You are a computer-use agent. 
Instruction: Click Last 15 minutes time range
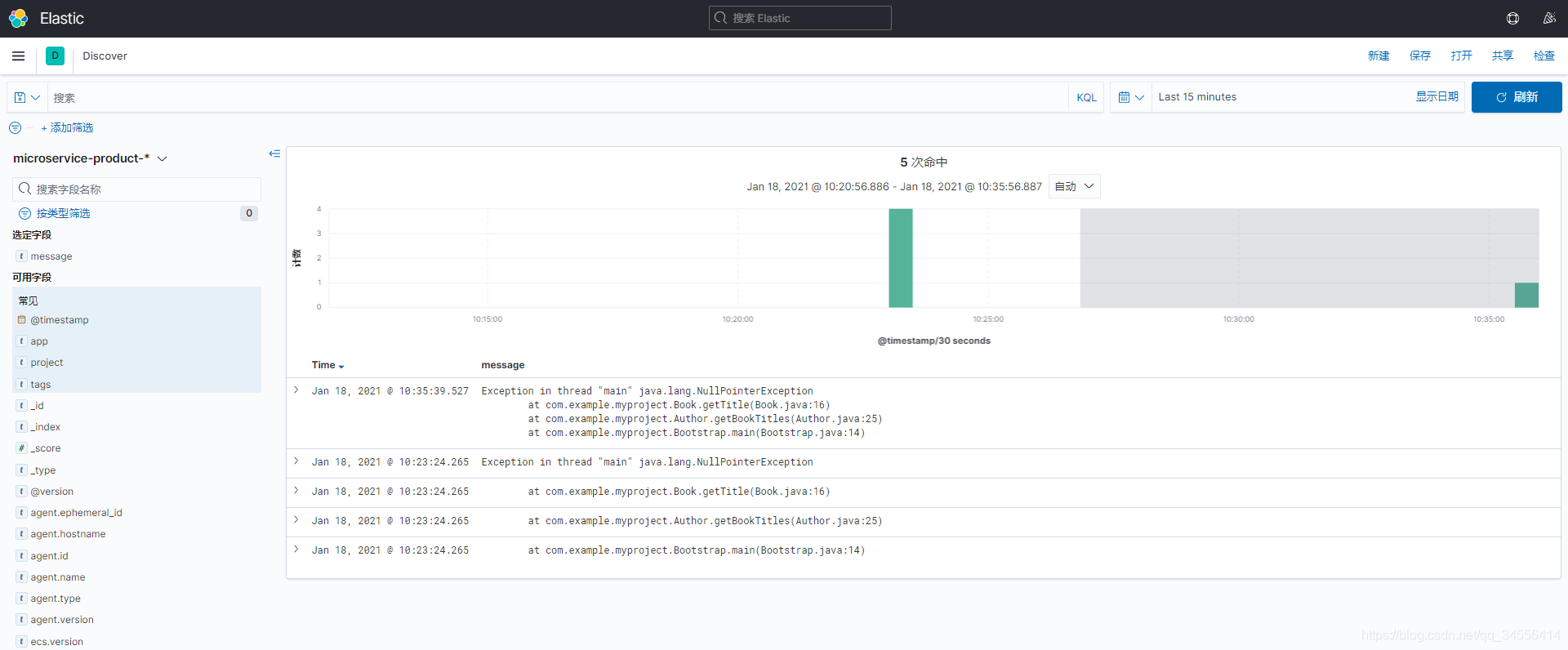[x=1197, y=96]
